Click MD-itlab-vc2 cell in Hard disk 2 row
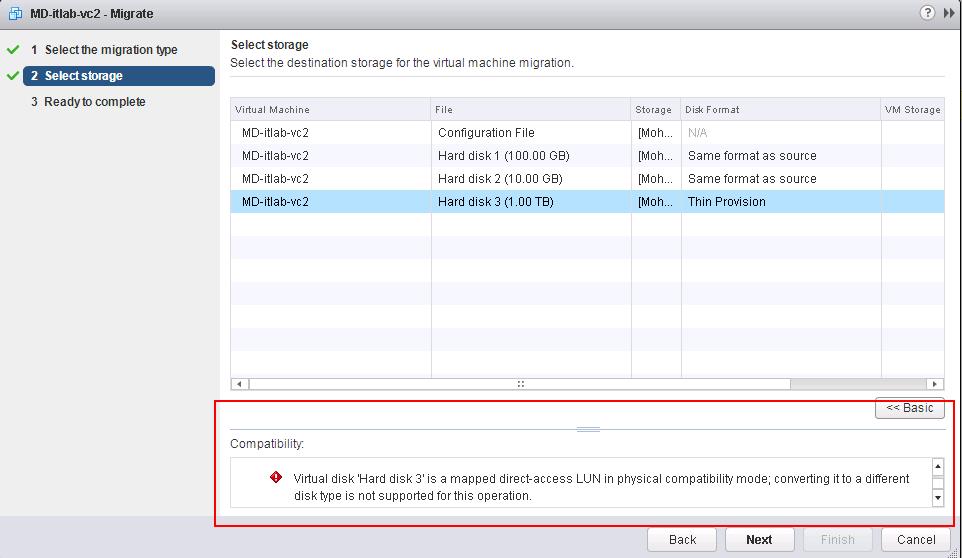The image size is (962, 558). point(331,178)
